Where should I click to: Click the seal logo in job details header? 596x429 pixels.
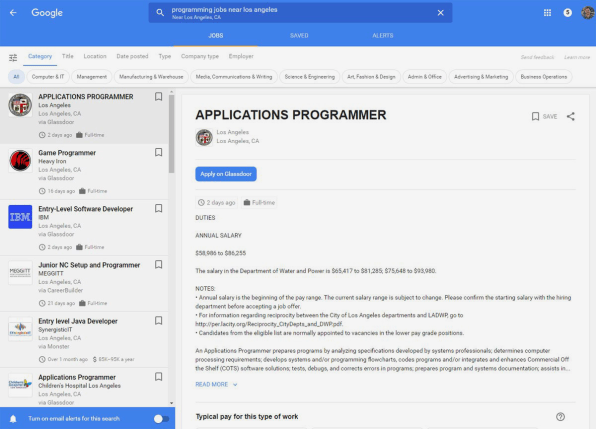[204, 137]
